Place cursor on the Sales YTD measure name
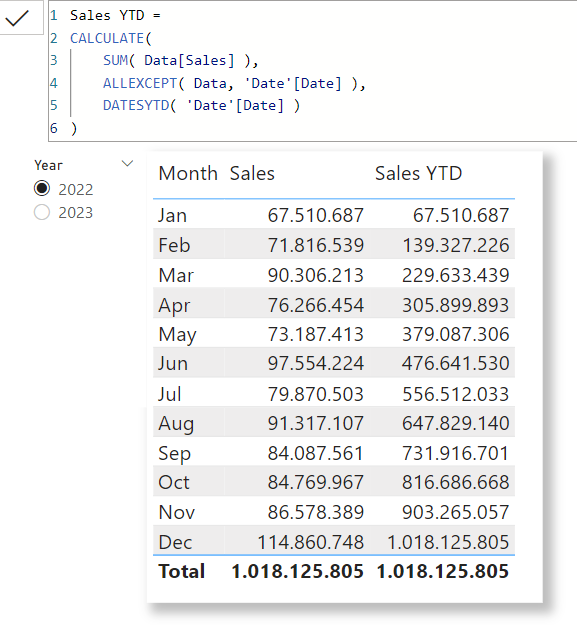 (107, 16)
